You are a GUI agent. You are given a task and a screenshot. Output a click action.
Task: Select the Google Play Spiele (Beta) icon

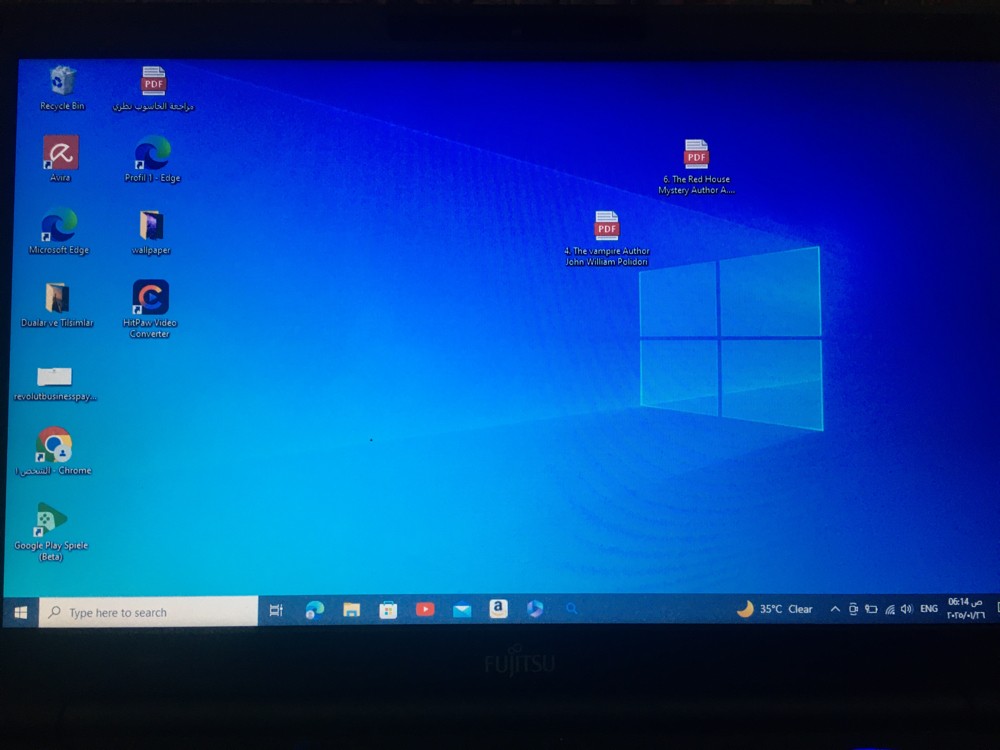51,532
